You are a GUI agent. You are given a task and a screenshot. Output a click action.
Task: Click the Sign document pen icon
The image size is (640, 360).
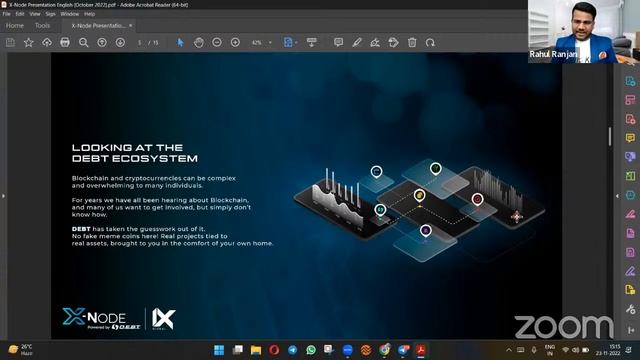click(x=375, y=42)
